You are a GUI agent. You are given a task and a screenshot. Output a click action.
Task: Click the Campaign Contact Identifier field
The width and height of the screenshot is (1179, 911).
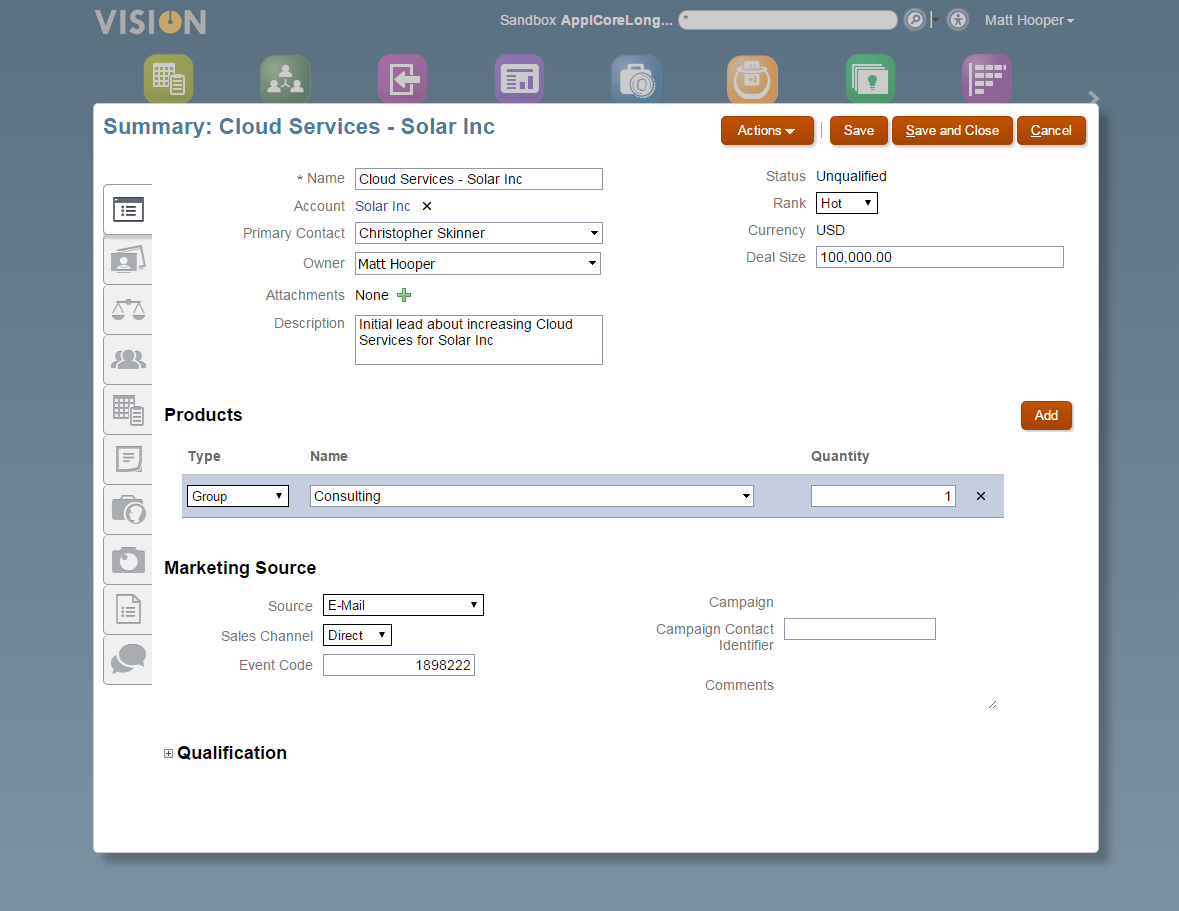click(859, 629)
